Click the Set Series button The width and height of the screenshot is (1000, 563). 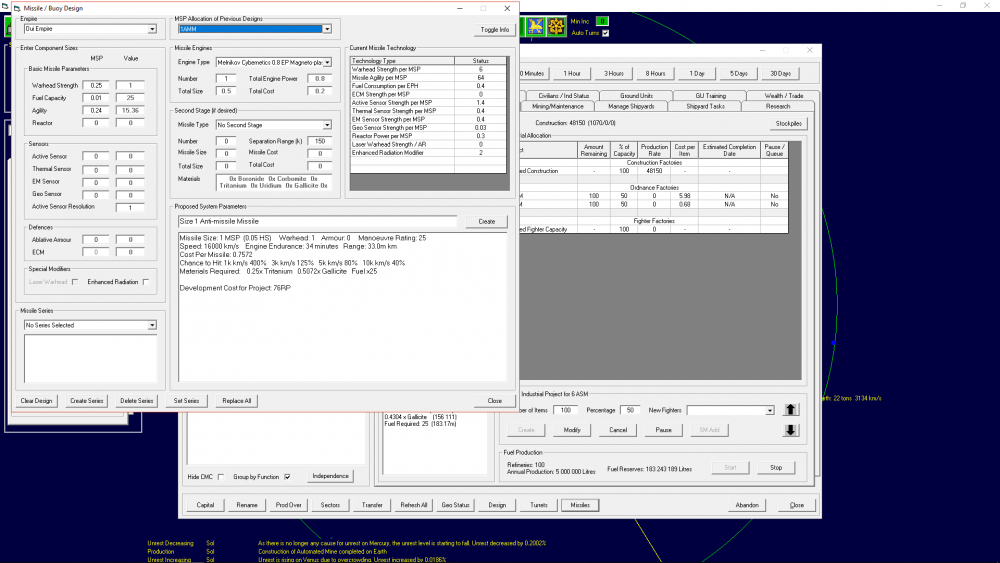pos(186,401)
